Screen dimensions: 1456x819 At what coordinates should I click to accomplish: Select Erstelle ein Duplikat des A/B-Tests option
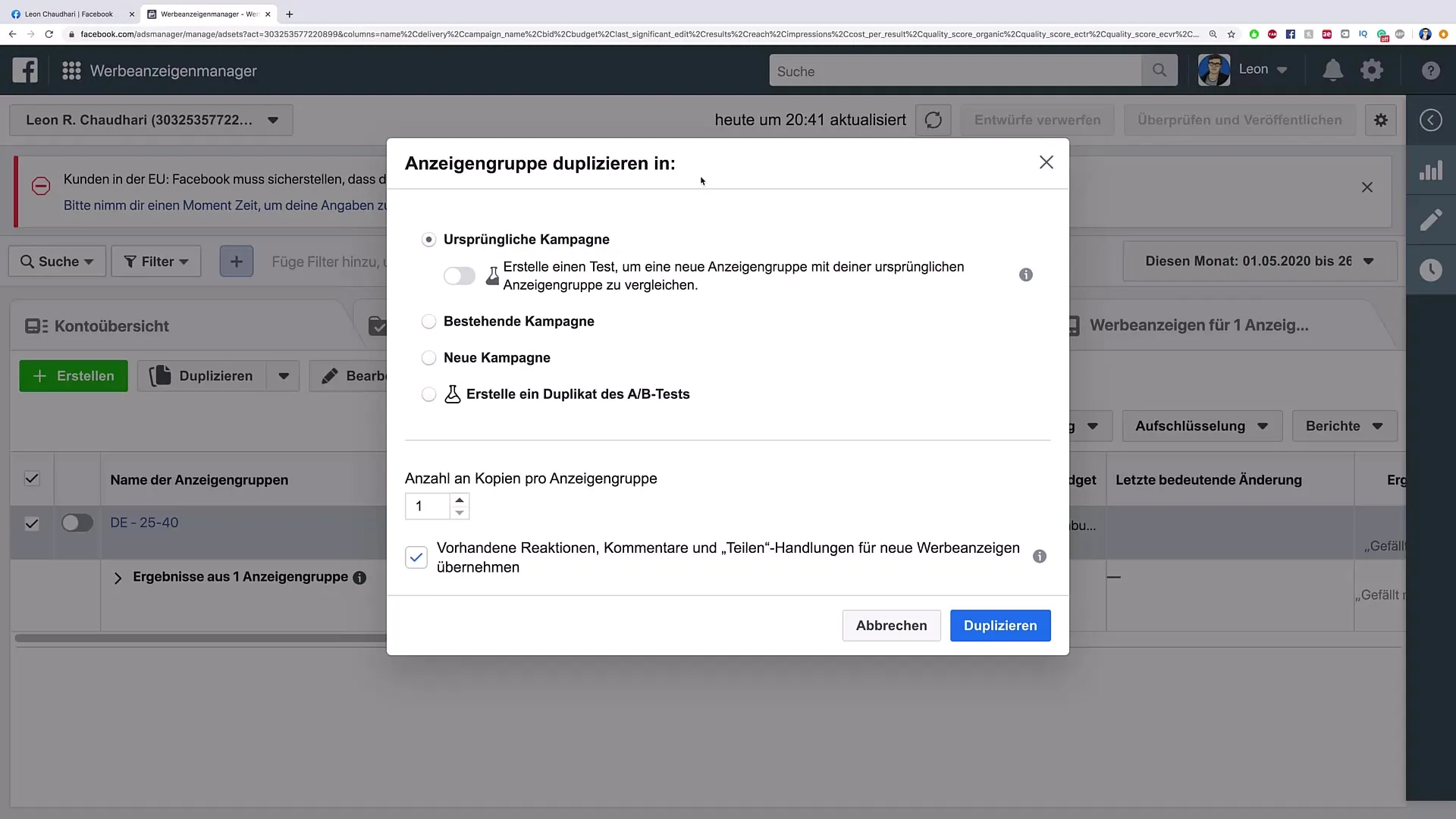428,394
